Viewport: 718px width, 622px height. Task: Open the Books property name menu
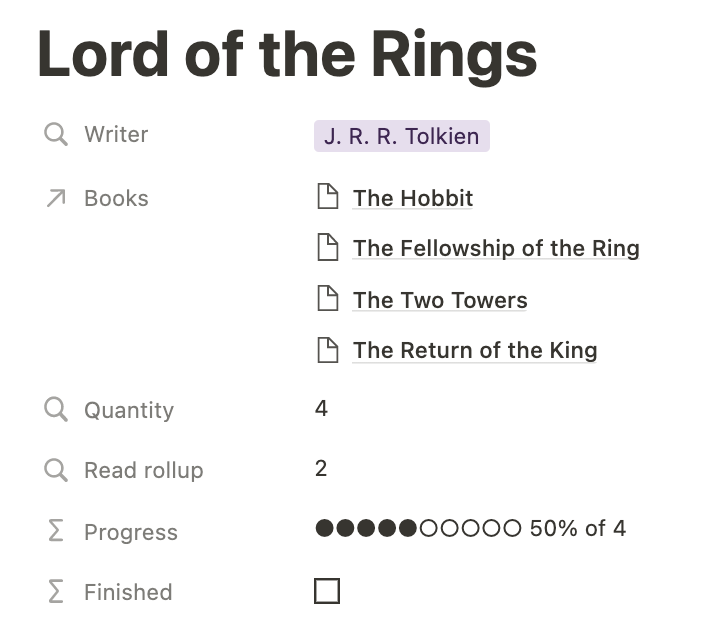tap(116, 198)
